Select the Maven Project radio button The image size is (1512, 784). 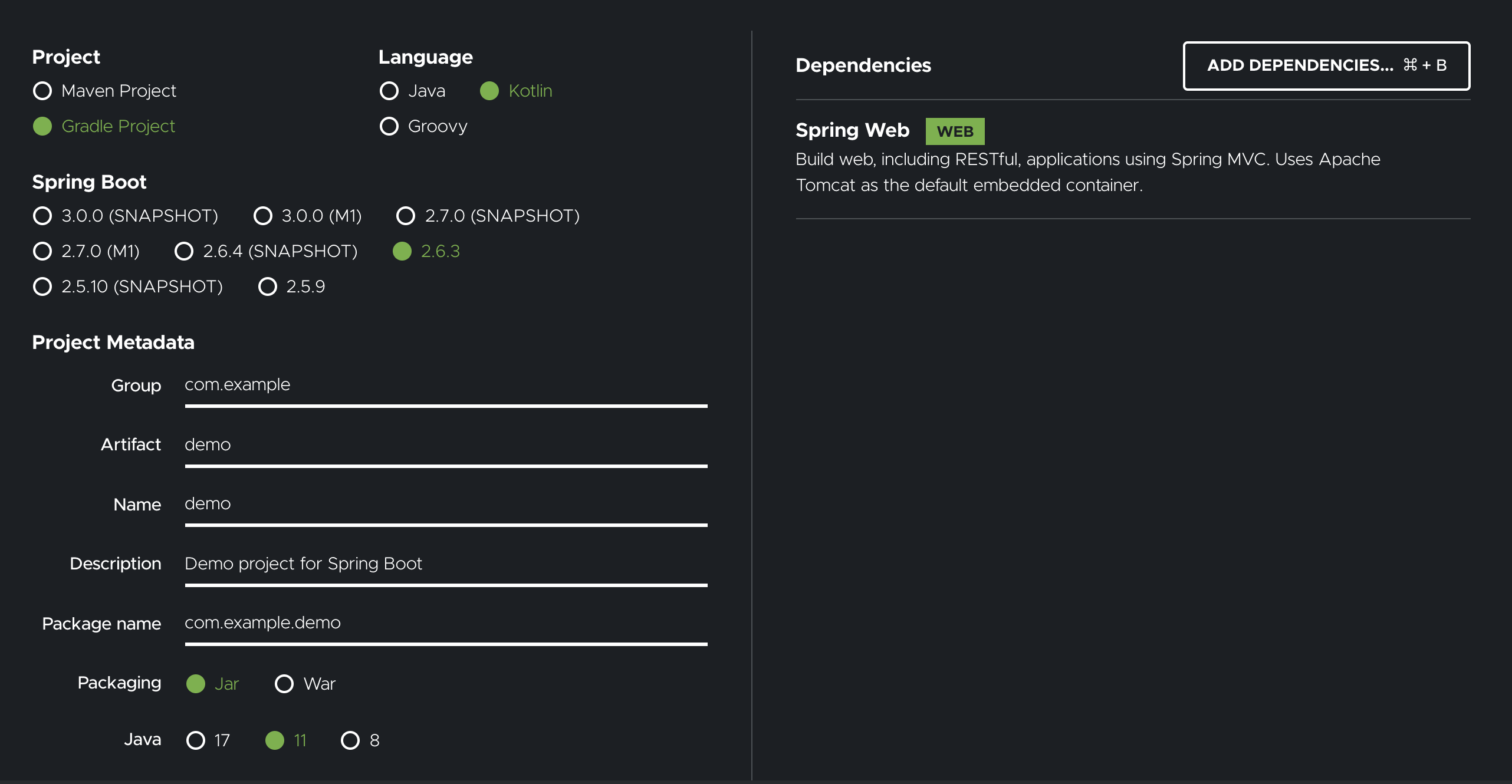click(42, 91)
